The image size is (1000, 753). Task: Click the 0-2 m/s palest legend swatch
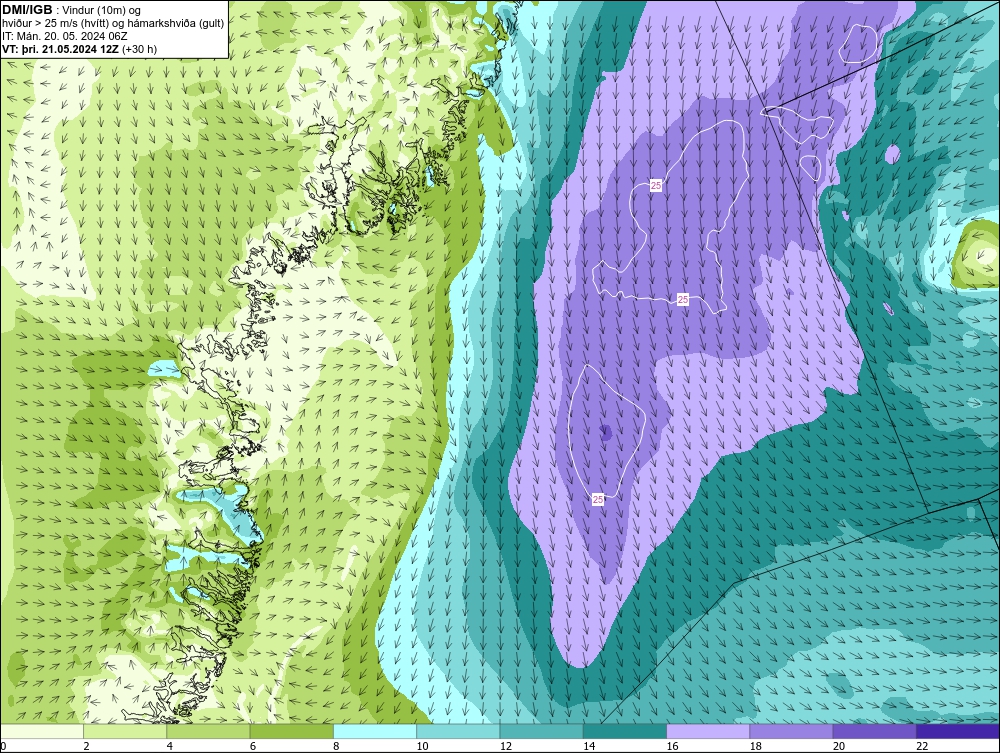point(41,731)
